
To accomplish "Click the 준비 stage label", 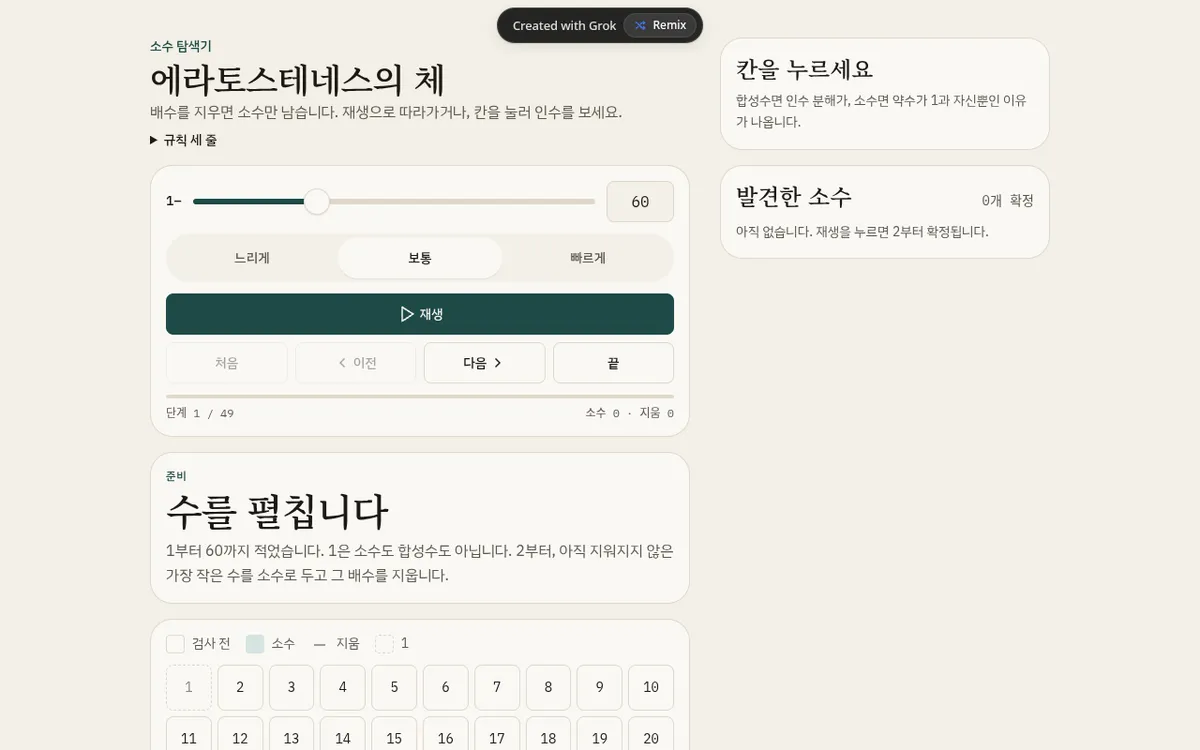I will (176, 476).
